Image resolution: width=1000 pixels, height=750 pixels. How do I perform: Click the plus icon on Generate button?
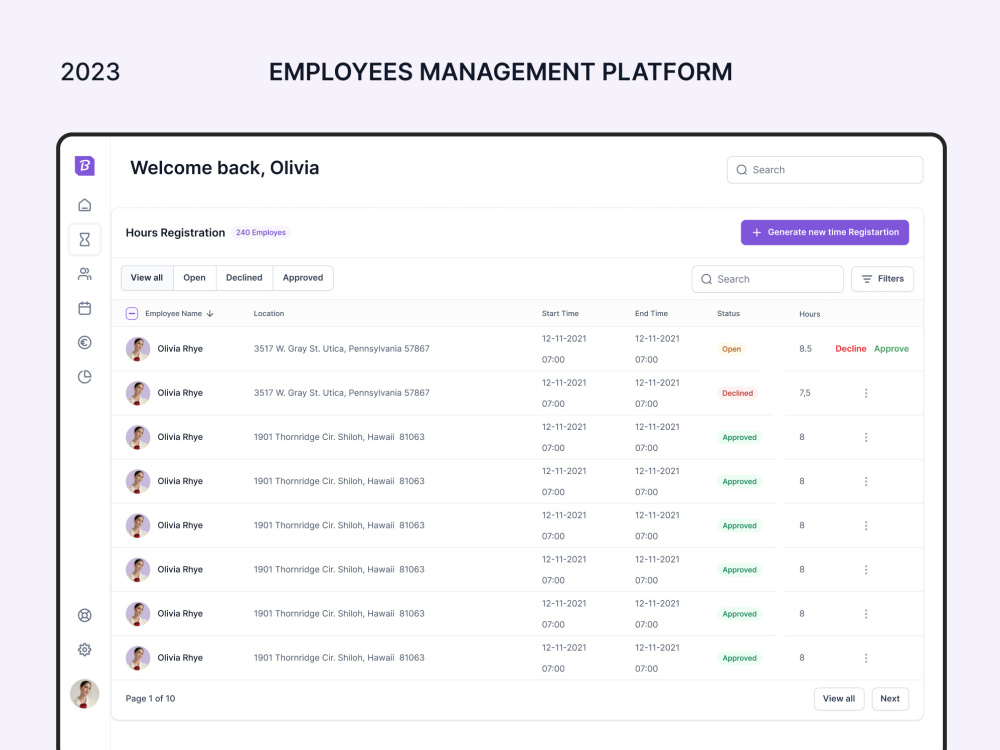[756, 233]
